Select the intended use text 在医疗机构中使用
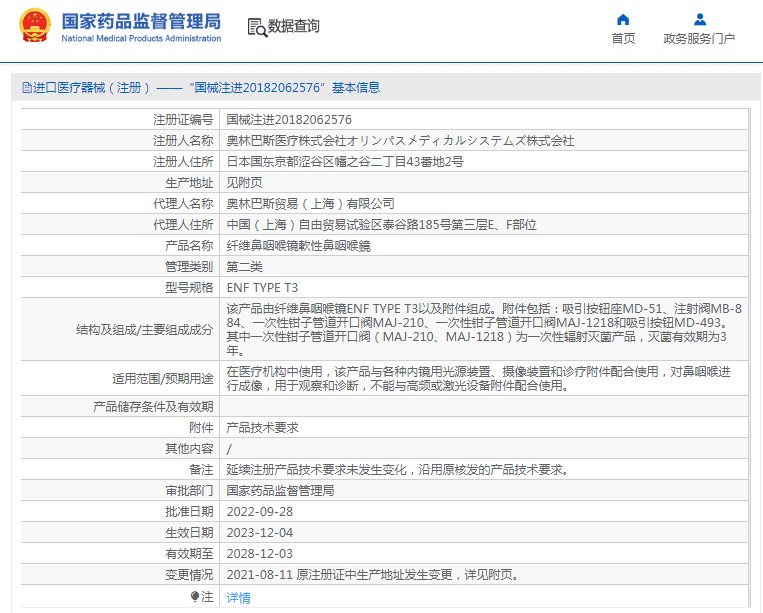 (x=478, y=379)
